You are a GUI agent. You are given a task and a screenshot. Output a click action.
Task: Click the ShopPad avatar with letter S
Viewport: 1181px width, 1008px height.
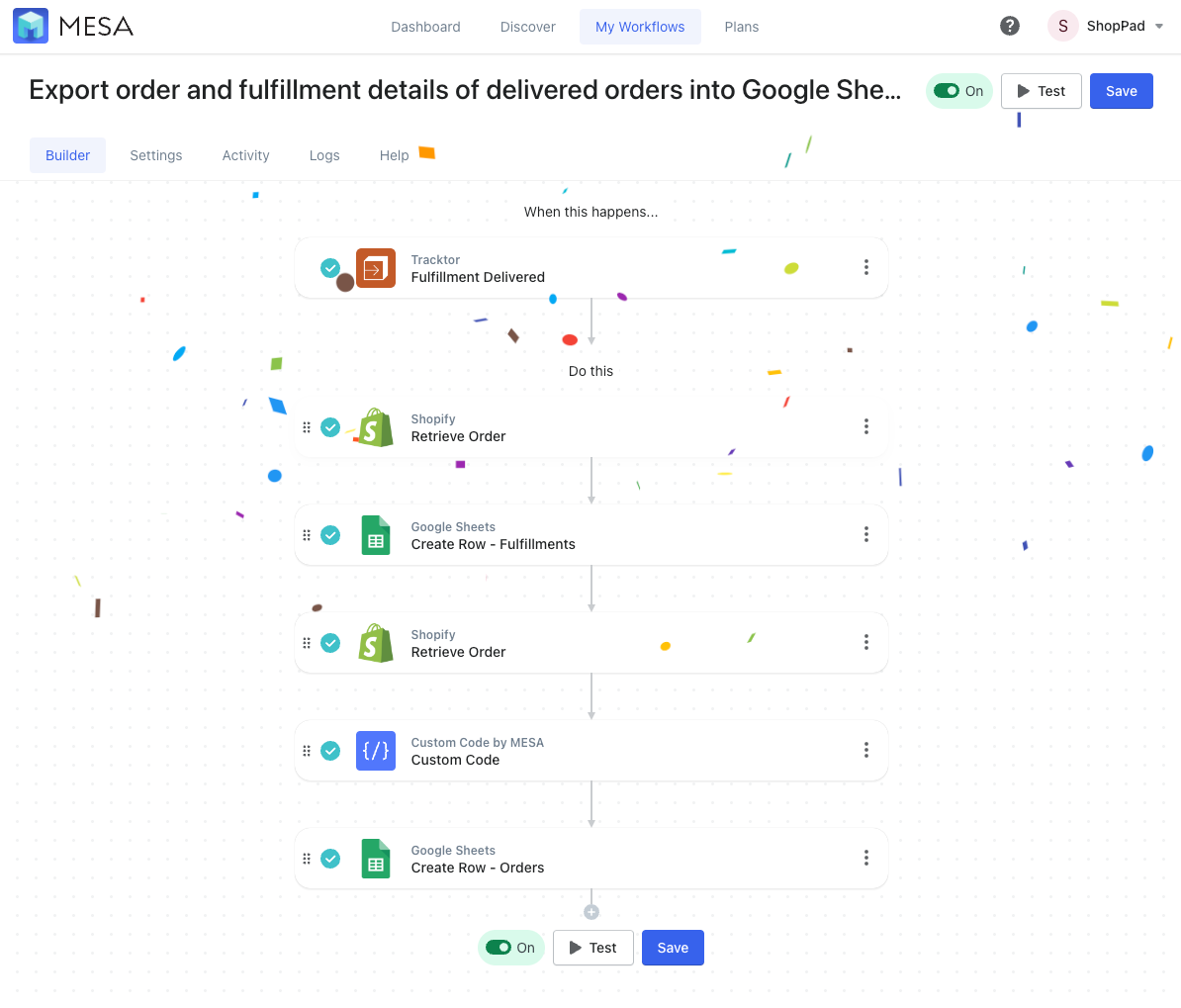tap(1062, 26)
